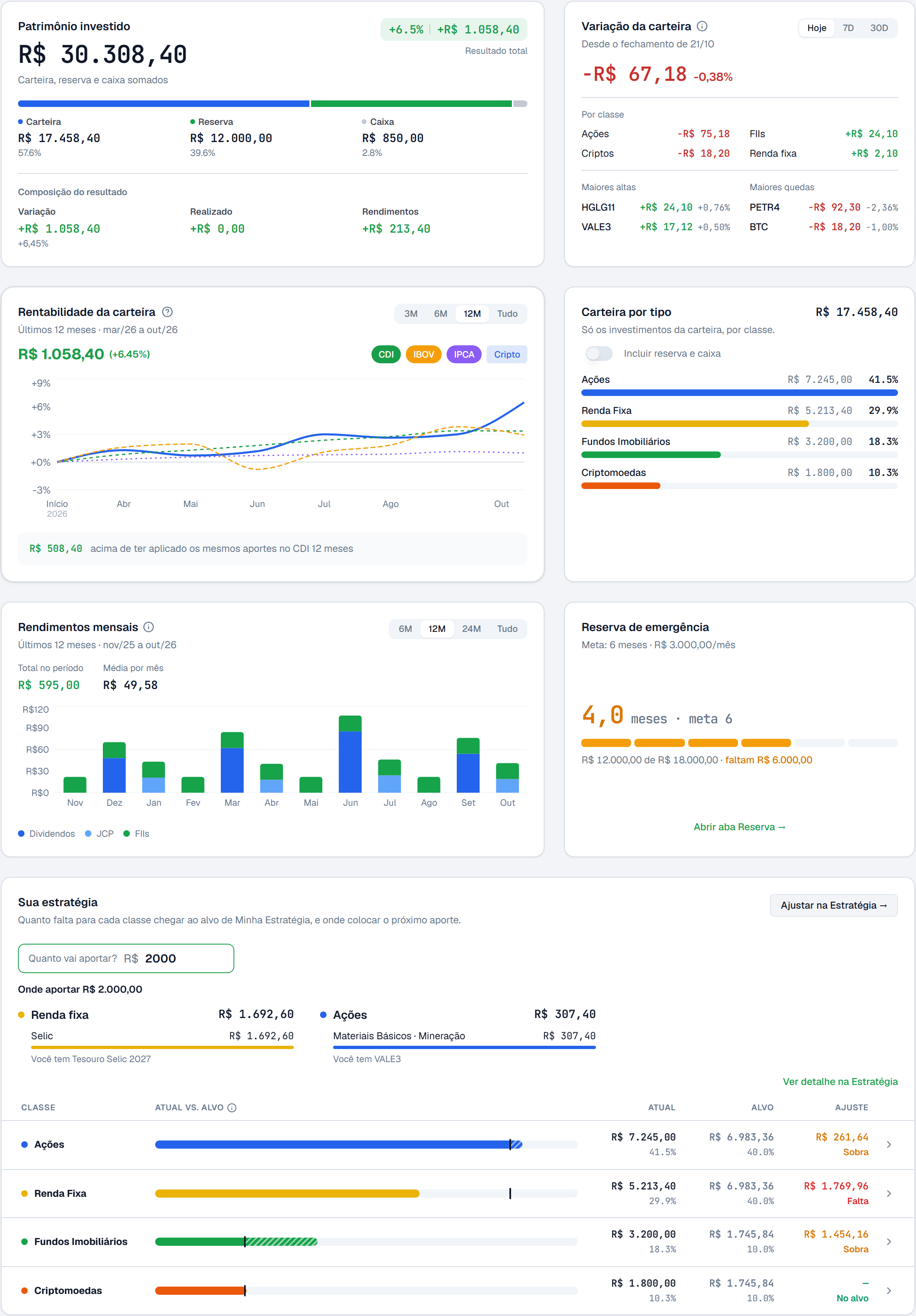Viewport: 916px width, 1316px height.
Task: Expand Fundos Imobiliários strategy row chevron
Action: (x=889, y=1241)
